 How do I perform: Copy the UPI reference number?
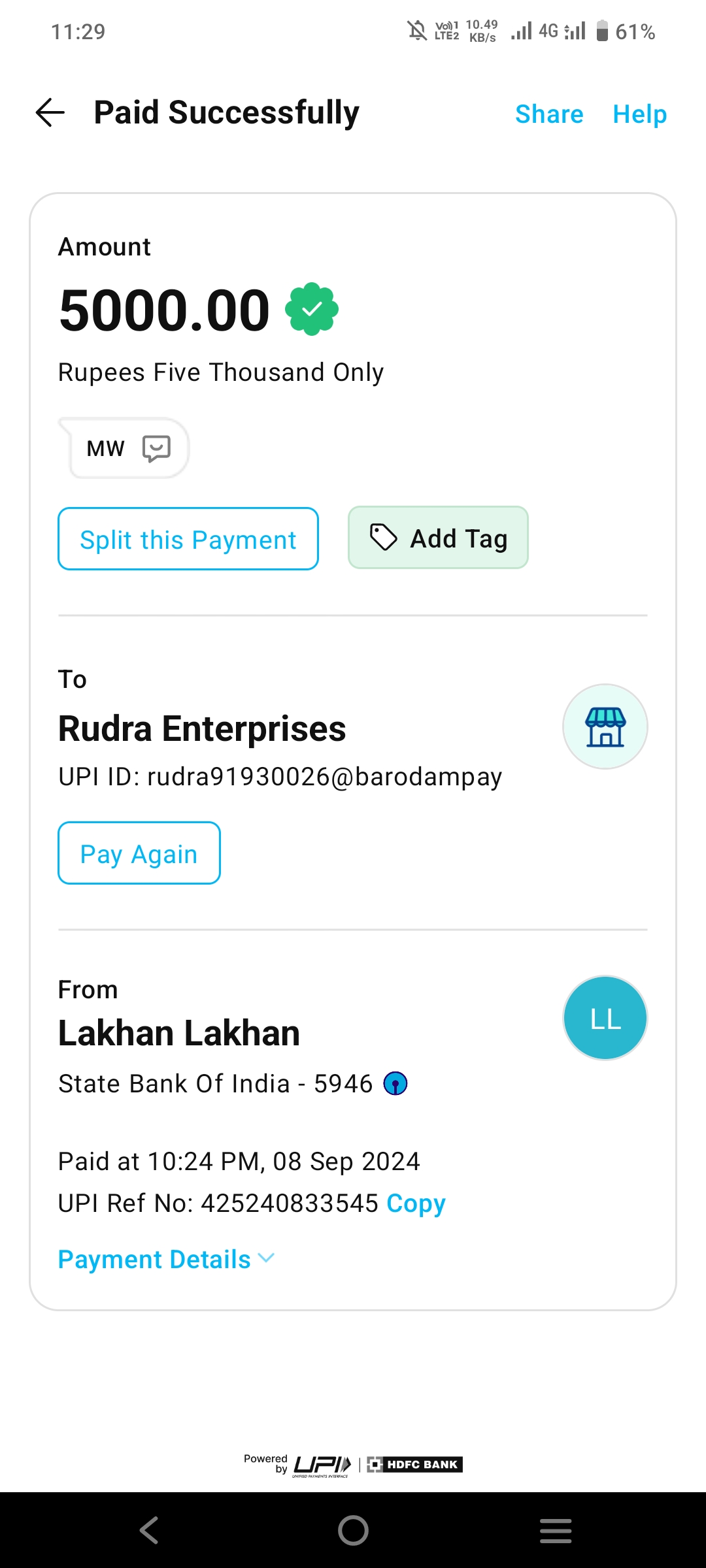coord(416,1203)
